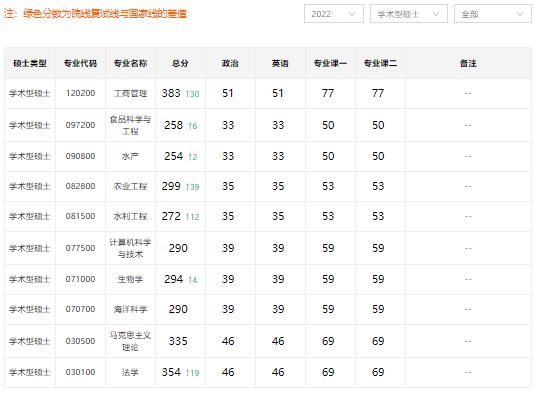Click the total score 258
The image size is (539, 394).
174,125
